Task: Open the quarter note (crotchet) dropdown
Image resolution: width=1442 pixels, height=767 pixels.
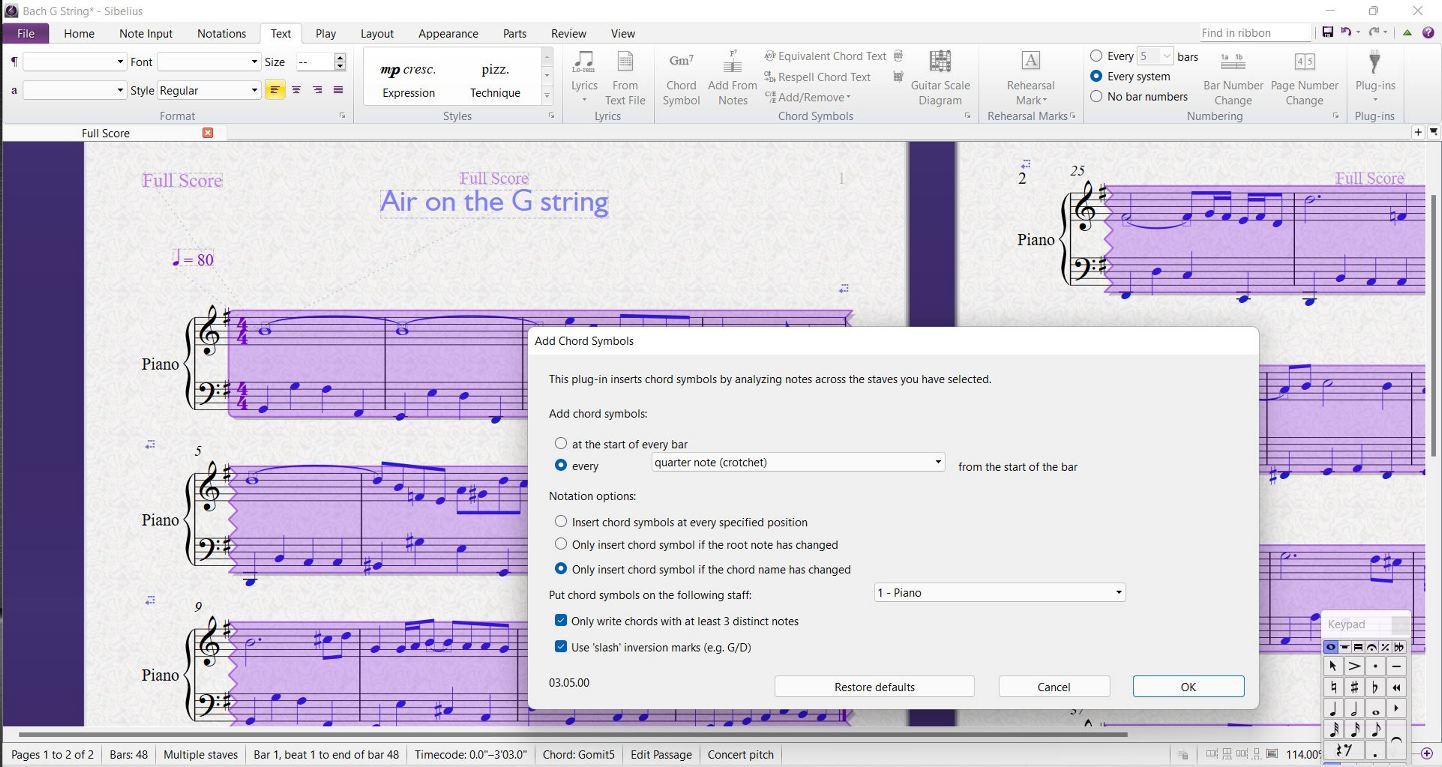Action: (798, 462)
